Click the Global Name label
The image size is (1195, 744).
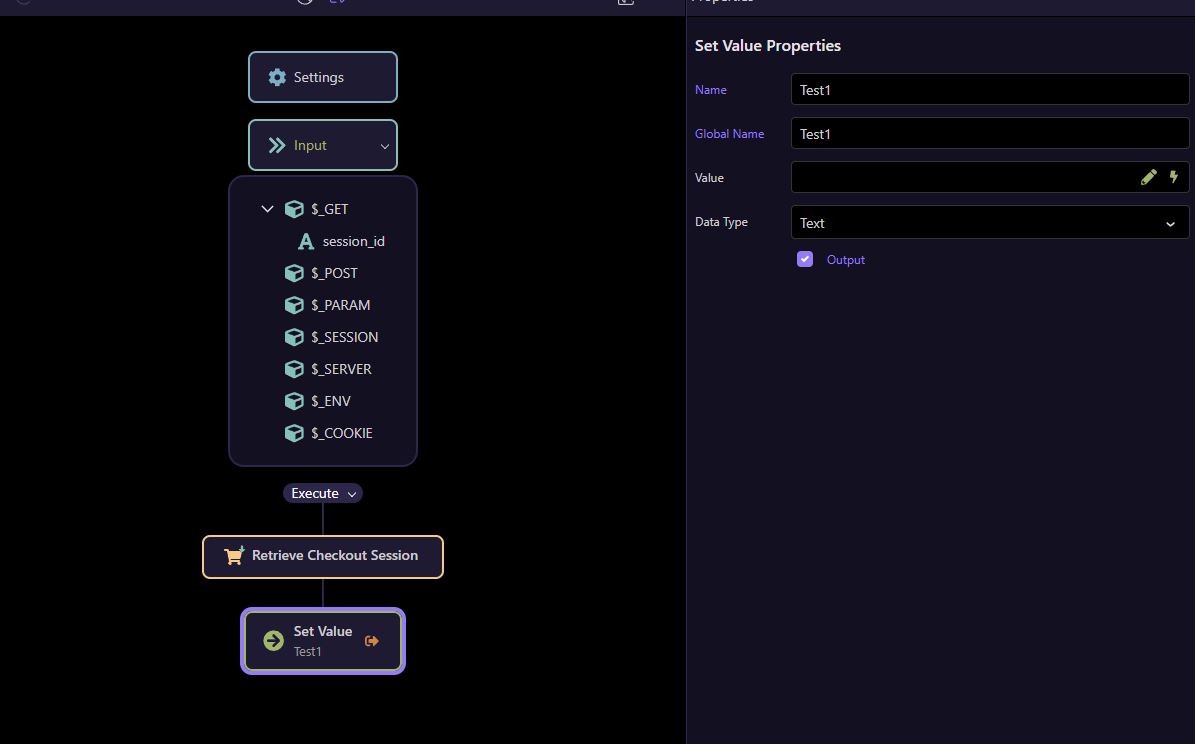click(729, 134)
